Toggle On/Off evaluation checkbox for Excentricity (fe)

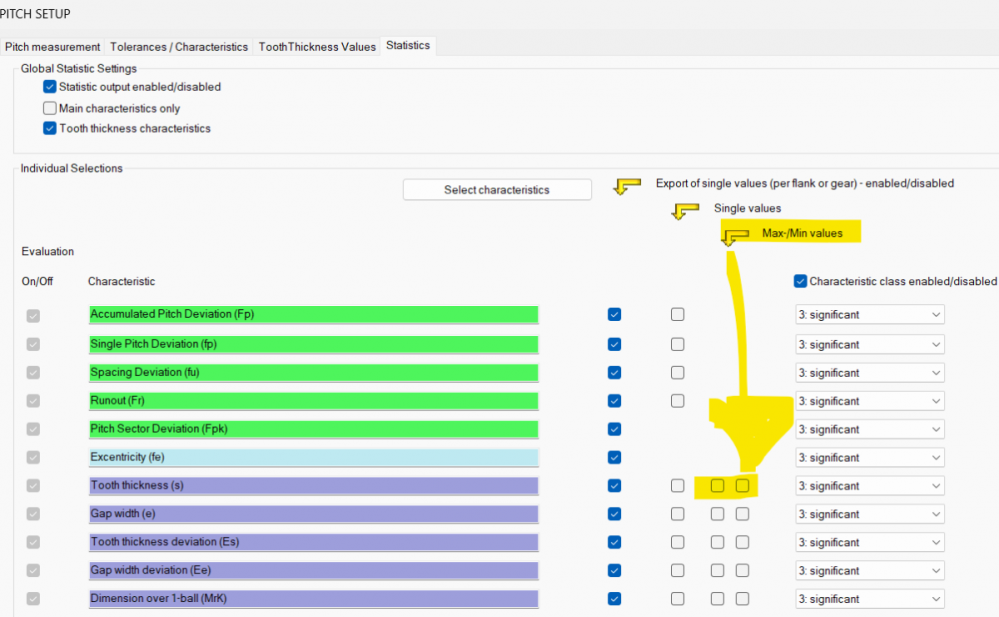[x=33, y=458]
